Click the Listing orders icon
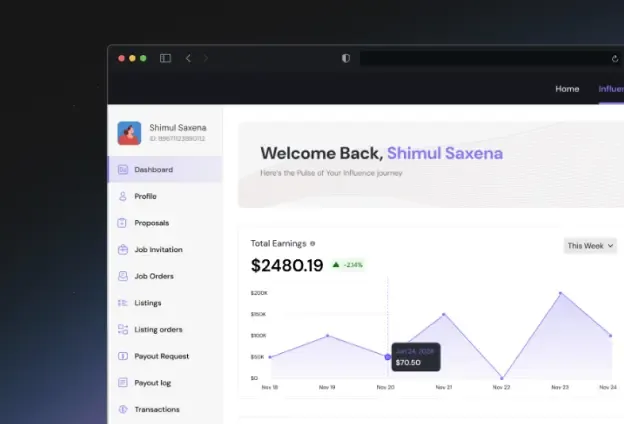 pyautogui.click(x=123, y=330)
